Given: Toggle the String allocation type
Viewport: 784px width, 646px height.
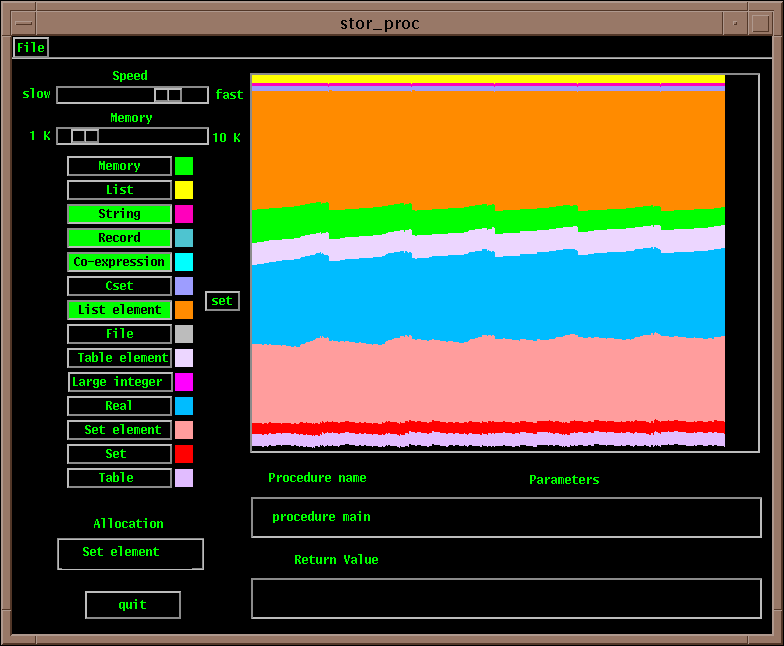Looking at the screenshot, I should click(x=119, y=214).
